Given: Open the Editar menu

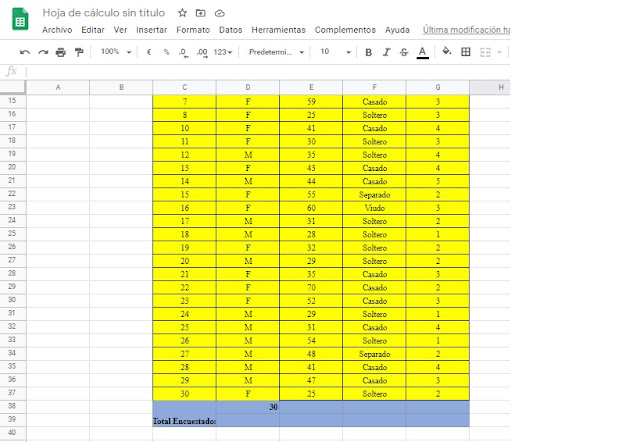Looking at the screenshot, I should point(93,30).
